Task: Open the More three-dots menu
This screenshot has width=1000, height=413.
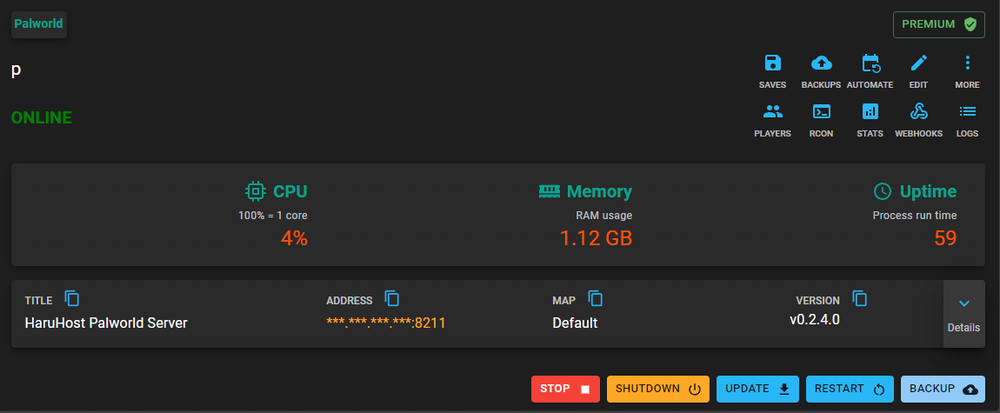Action: tap(967, 63)
